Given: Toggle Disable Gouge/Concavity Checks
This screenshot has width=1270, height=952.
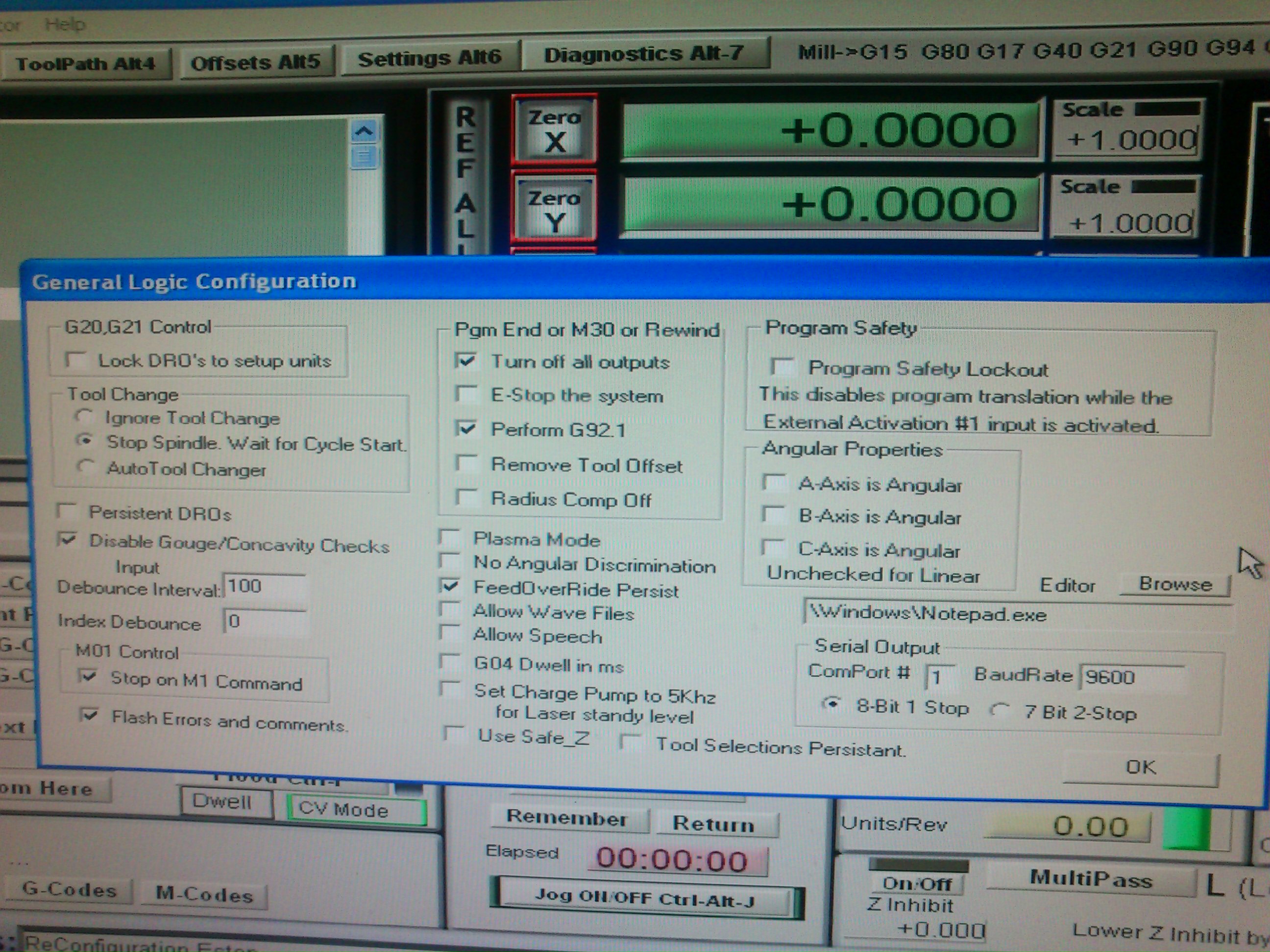Looking at the screenshot, I should (68, 539).
